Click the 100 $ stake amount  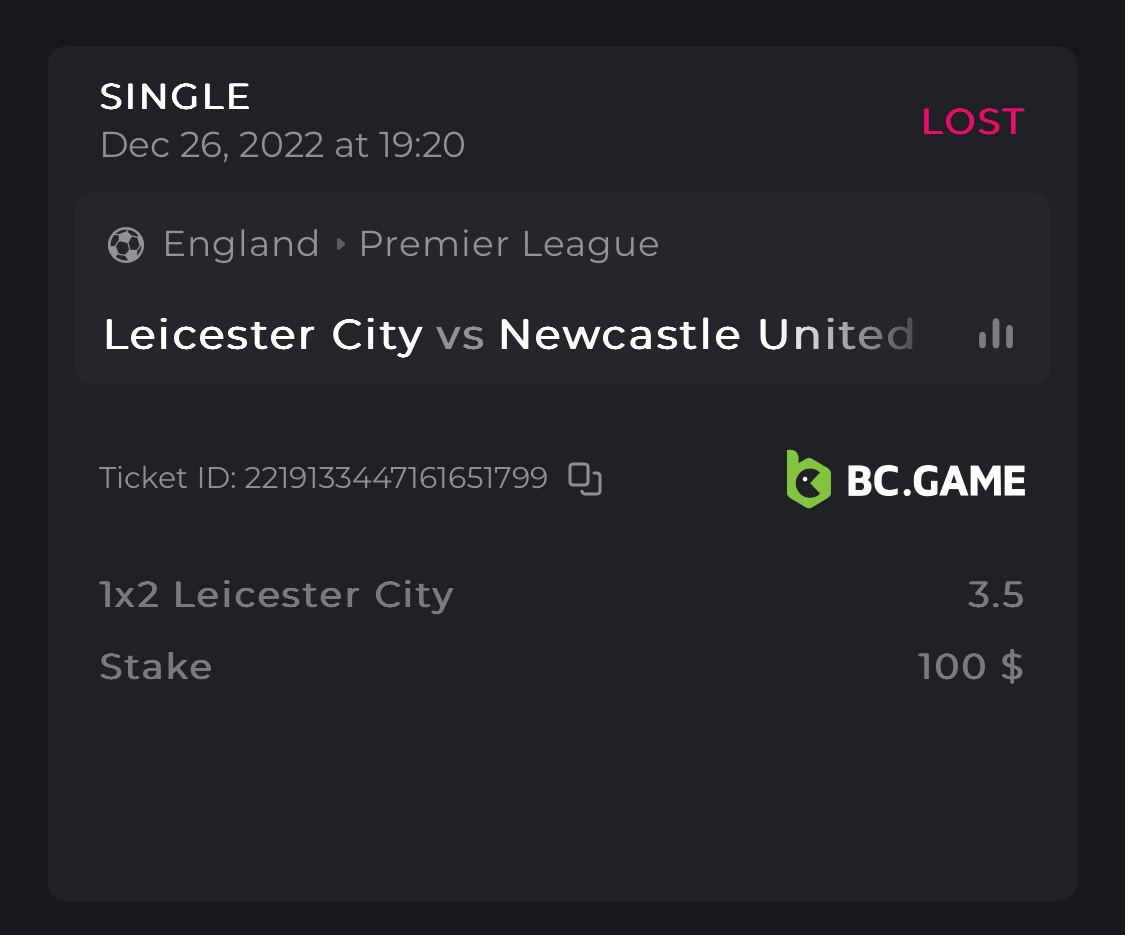click(970, 666)
